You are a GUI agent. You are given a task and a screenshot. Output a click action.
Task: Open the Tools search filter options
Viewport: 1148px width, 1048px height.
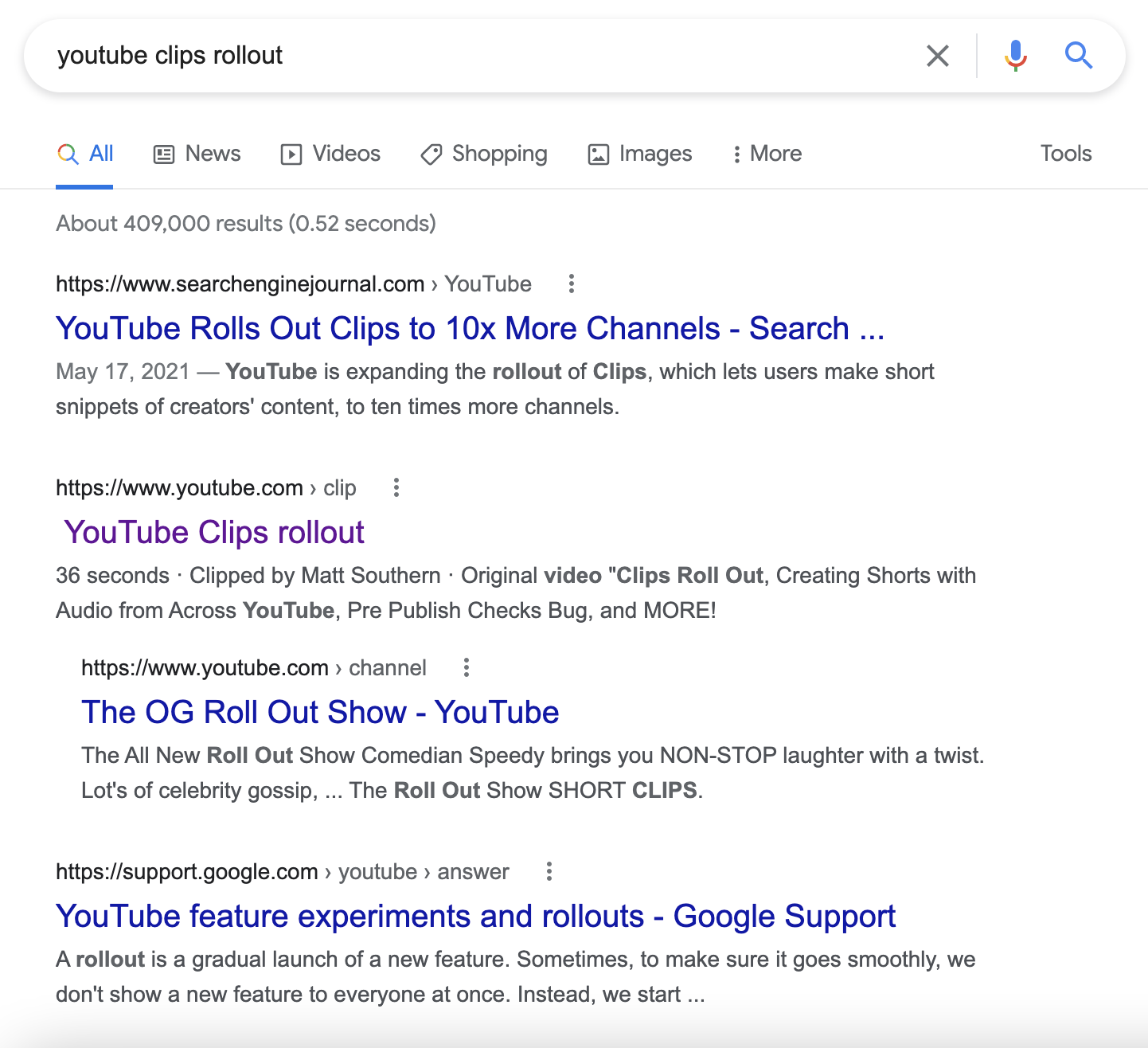click(x=1066, y=154)
